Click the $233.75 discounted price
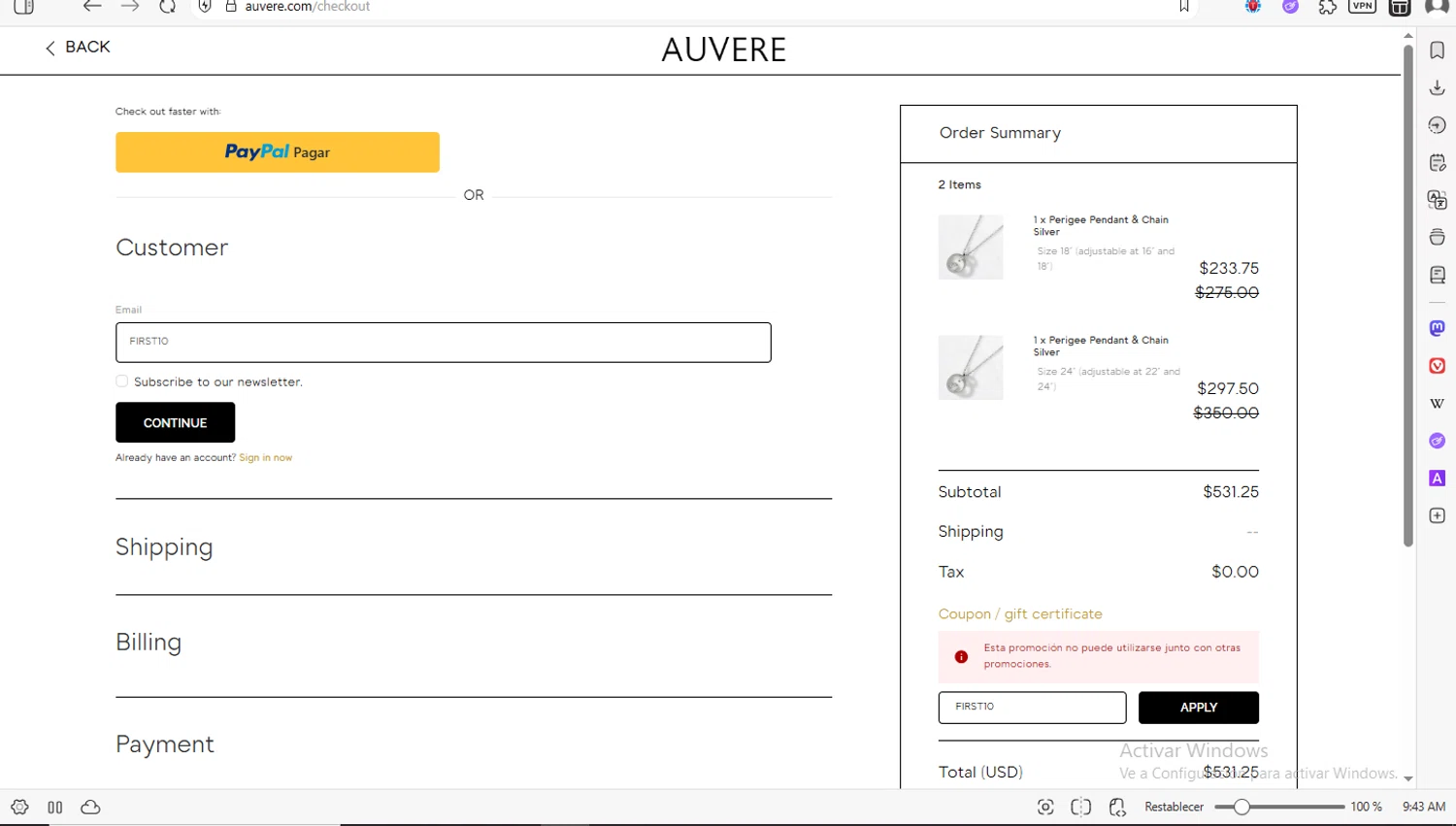This screenshot has width=1456, height=826. point(1229,268)
